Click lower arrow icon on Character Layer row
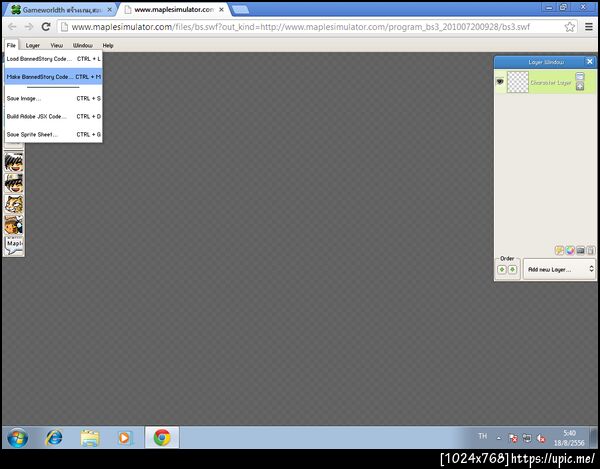600x469 pixels. click(580, 86)
